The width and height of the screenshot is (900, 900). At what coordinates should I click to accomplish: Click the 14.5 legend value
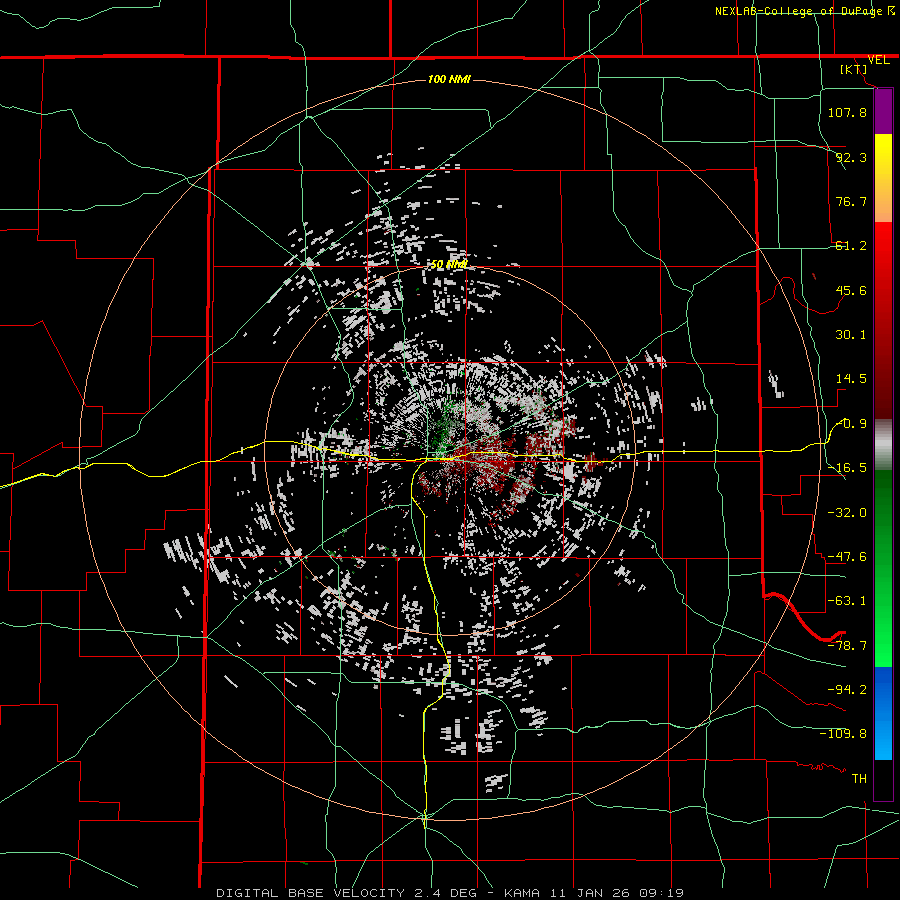pyautogui.click(x=851, y=379)
